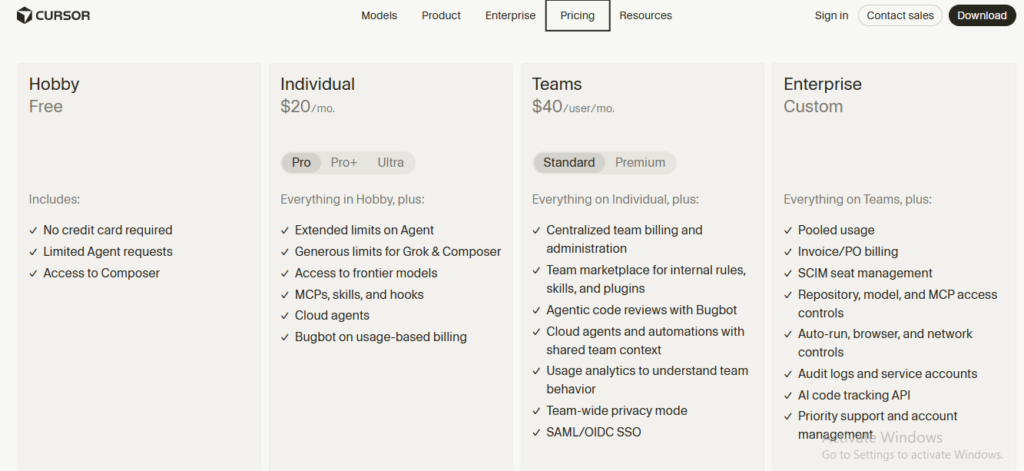This screenshot has width=1024, height=471.
Task: Click 'AI code tracking API' text
Action: [x=854, y=395]
